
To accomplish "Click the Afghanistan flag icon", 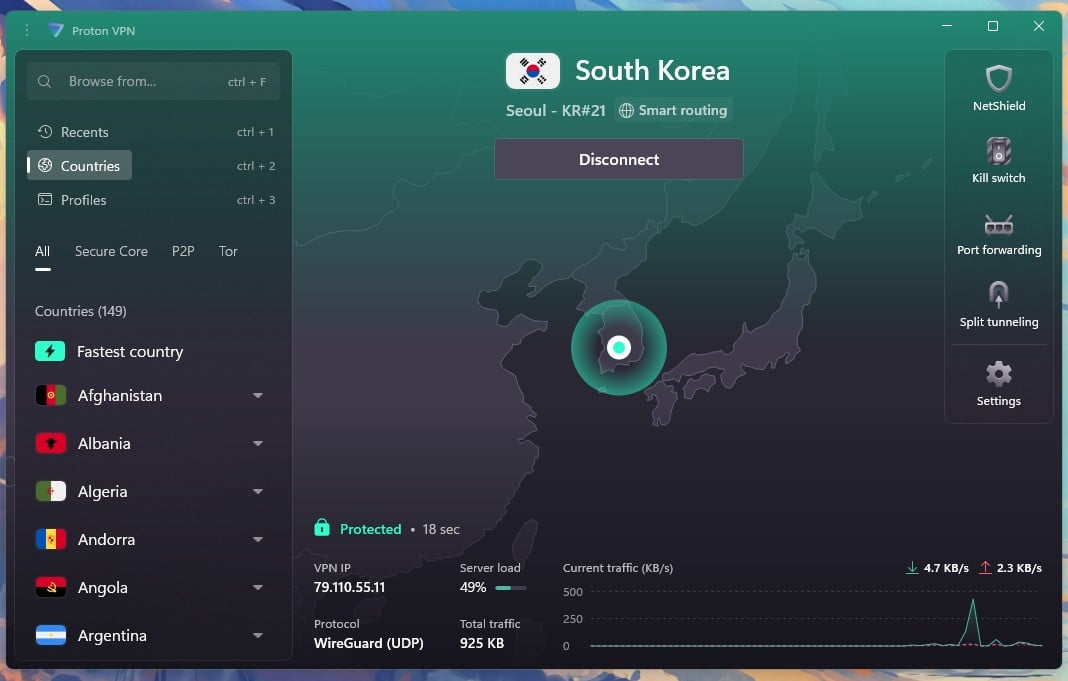I will 50,395.
